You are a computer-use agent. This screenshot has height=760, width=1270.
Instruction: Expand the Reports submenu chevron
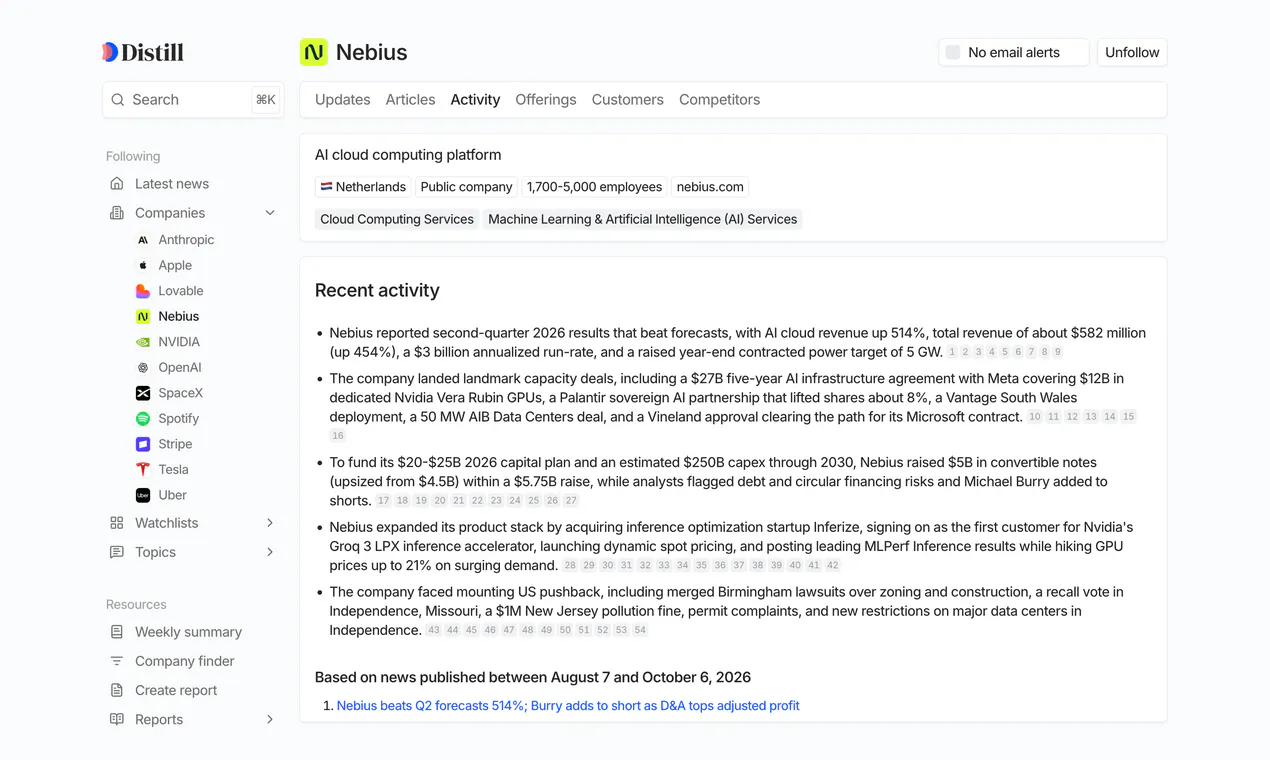[x=270, y=719]
